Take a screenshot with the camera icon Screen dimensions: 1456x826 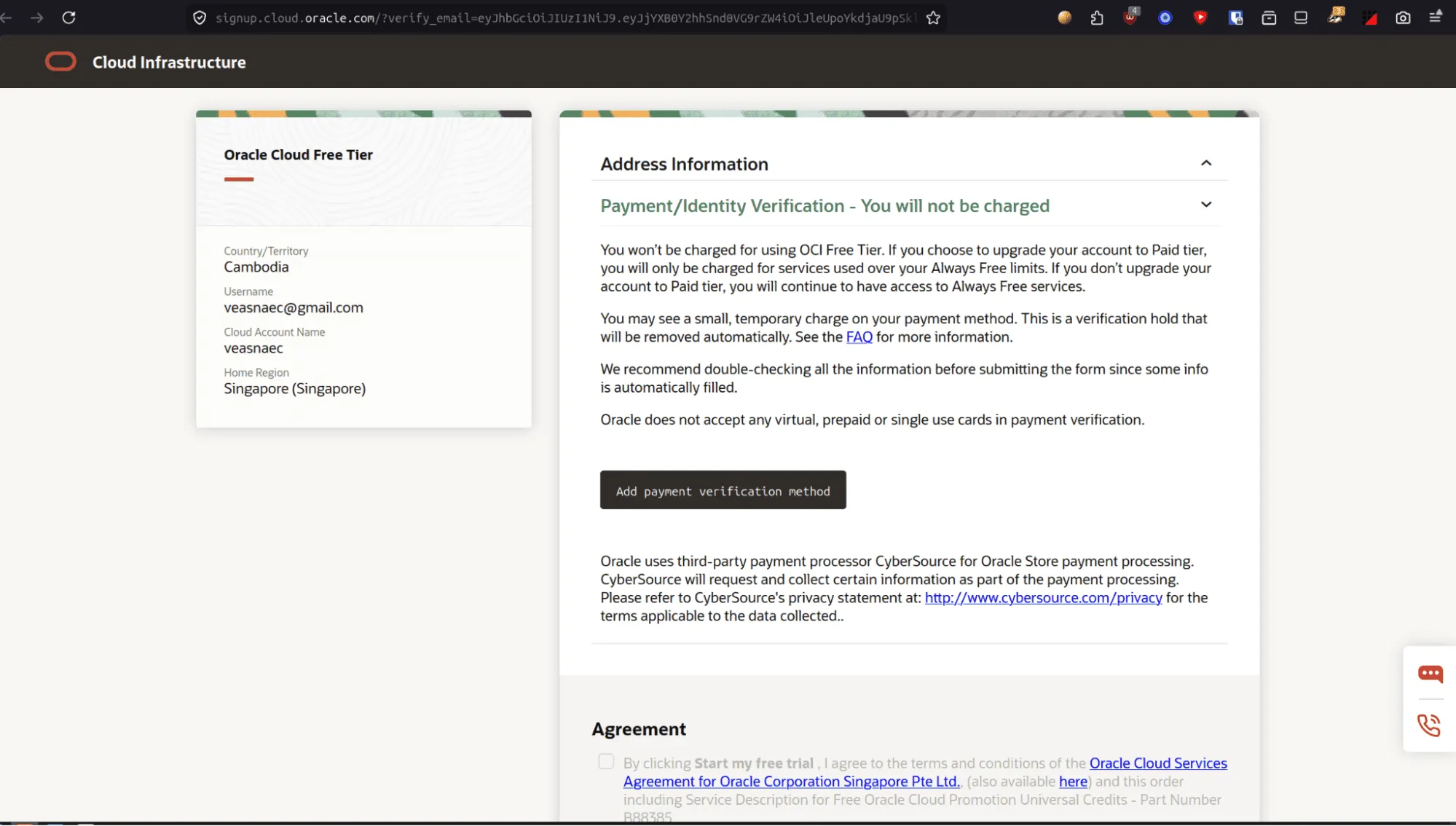[1403, 17]
